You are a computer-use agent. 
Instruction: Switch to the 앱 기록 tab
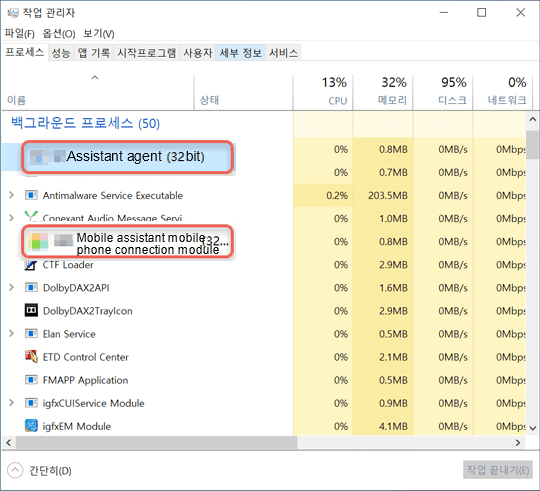[x=94, y=53]
